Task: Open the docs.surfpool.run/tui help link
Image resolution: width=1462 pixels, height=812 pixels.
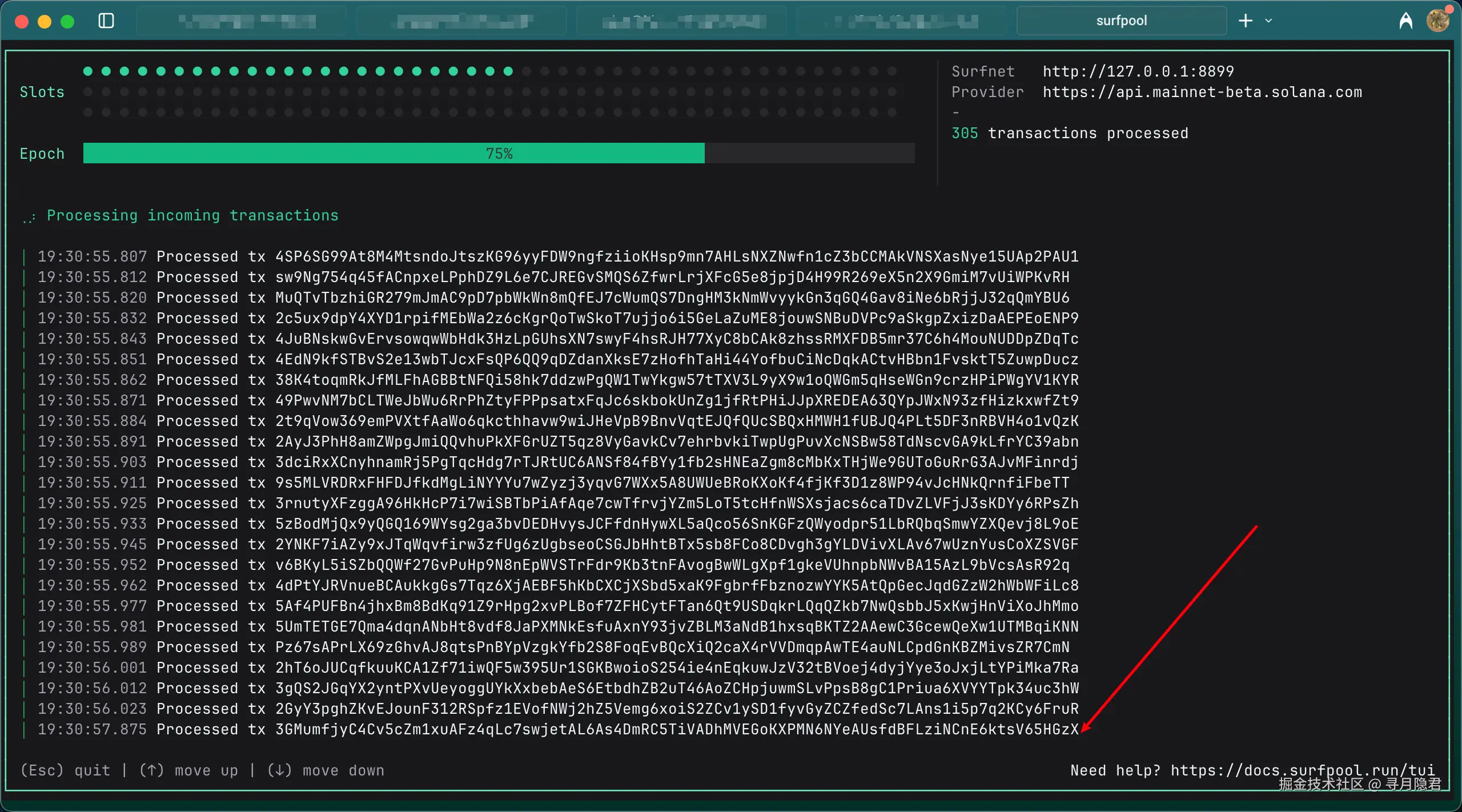Action: point(1302,770)
